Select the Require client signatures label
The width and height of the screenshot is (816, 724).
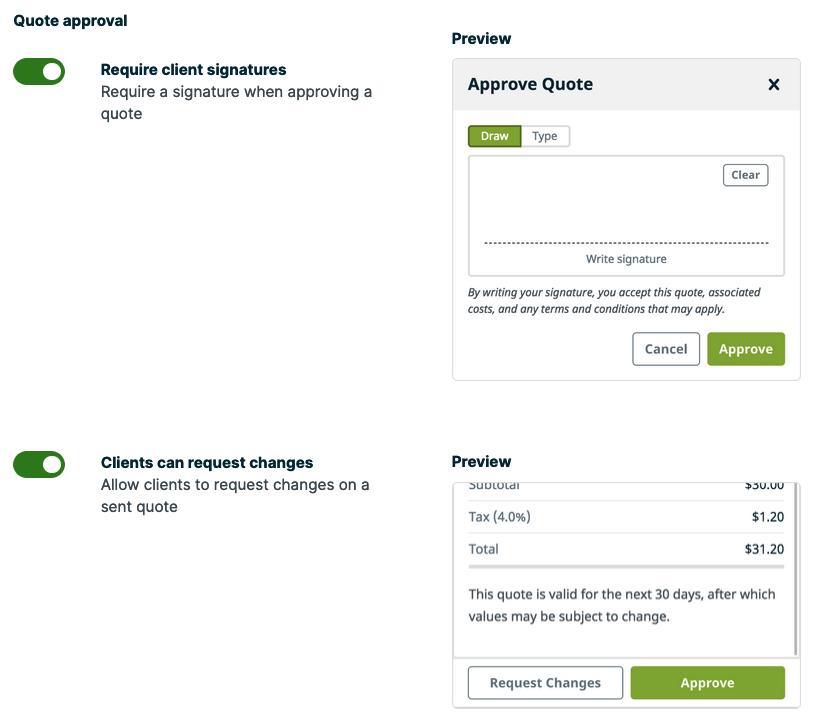pyautogui.click(x=193, y=70)
